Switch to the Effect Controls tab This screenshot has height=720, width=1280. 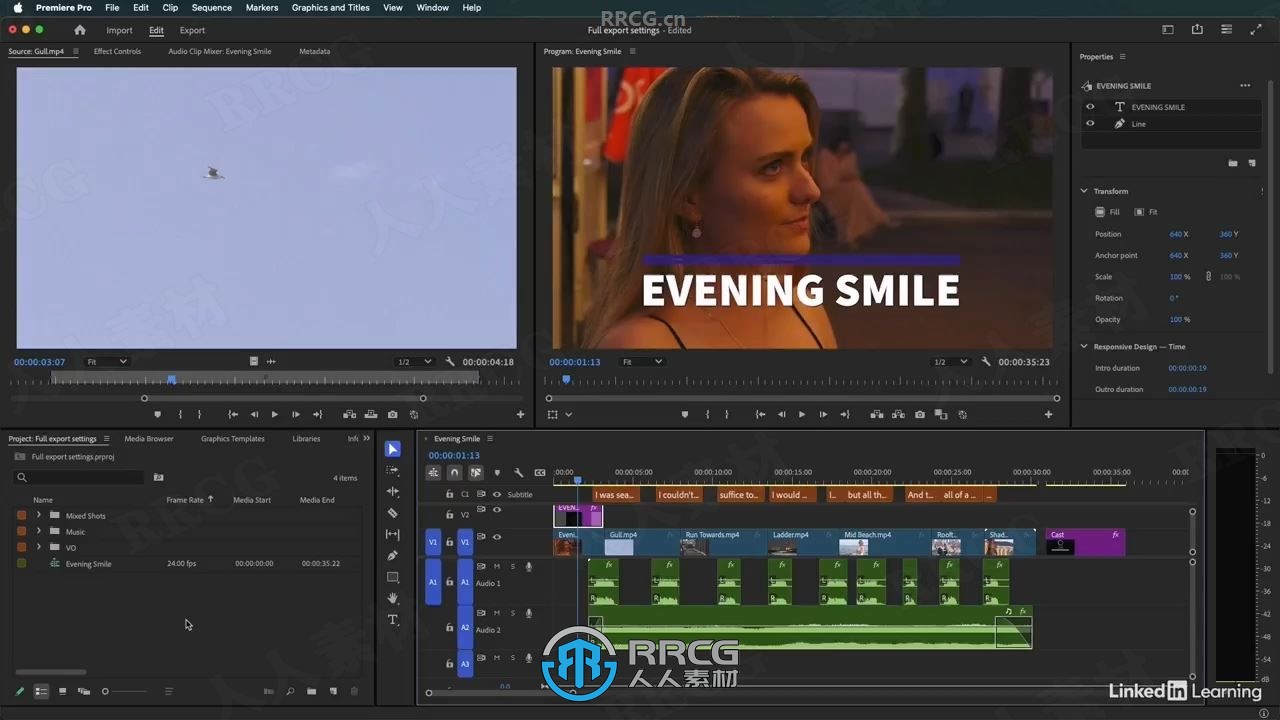(117, 51)
